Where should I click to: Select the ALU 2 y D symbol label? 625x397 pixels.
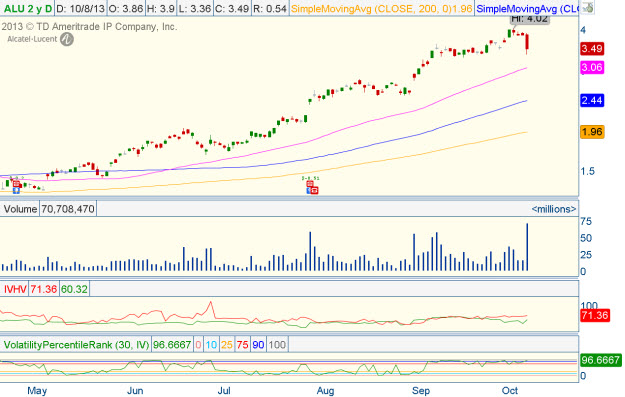(27, 8)
